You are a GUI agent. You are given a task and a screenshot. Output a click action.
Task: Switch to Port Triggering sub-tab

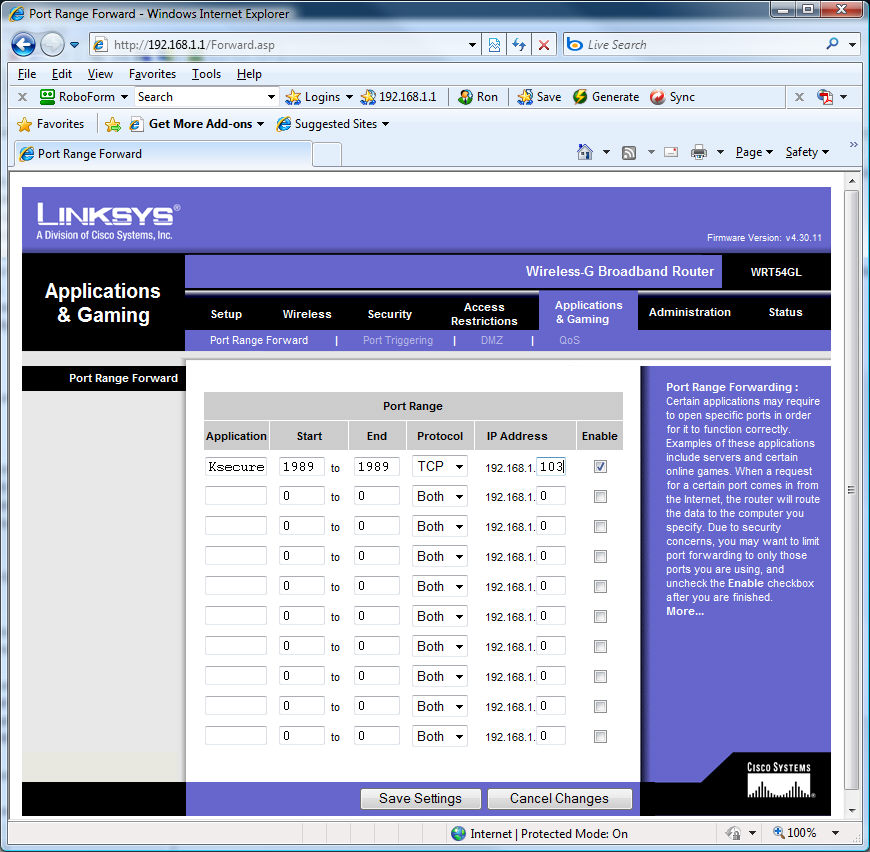[x=397, y=340]
